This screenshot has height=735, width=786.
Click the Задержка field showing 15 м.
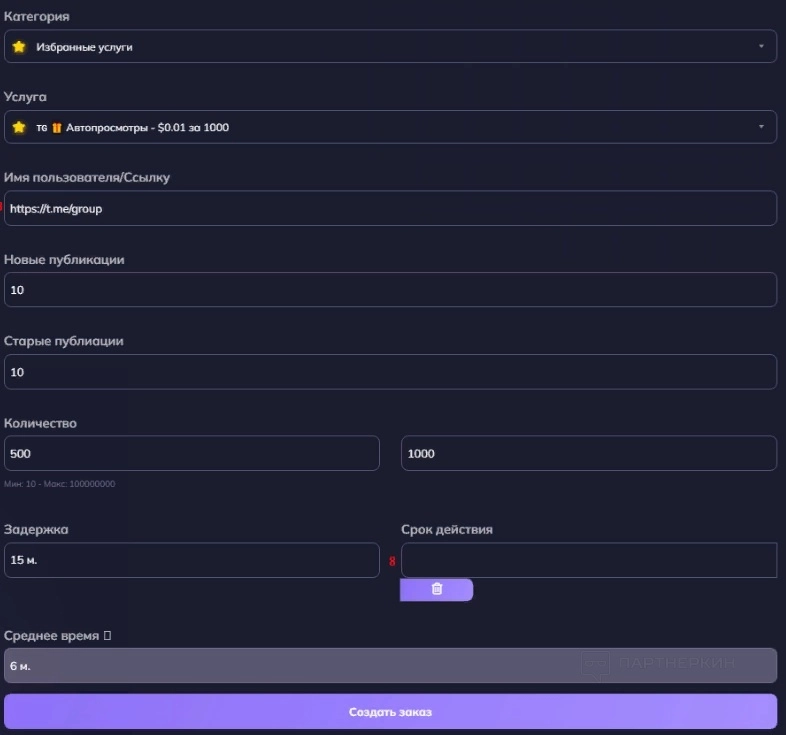coord(191,560)
